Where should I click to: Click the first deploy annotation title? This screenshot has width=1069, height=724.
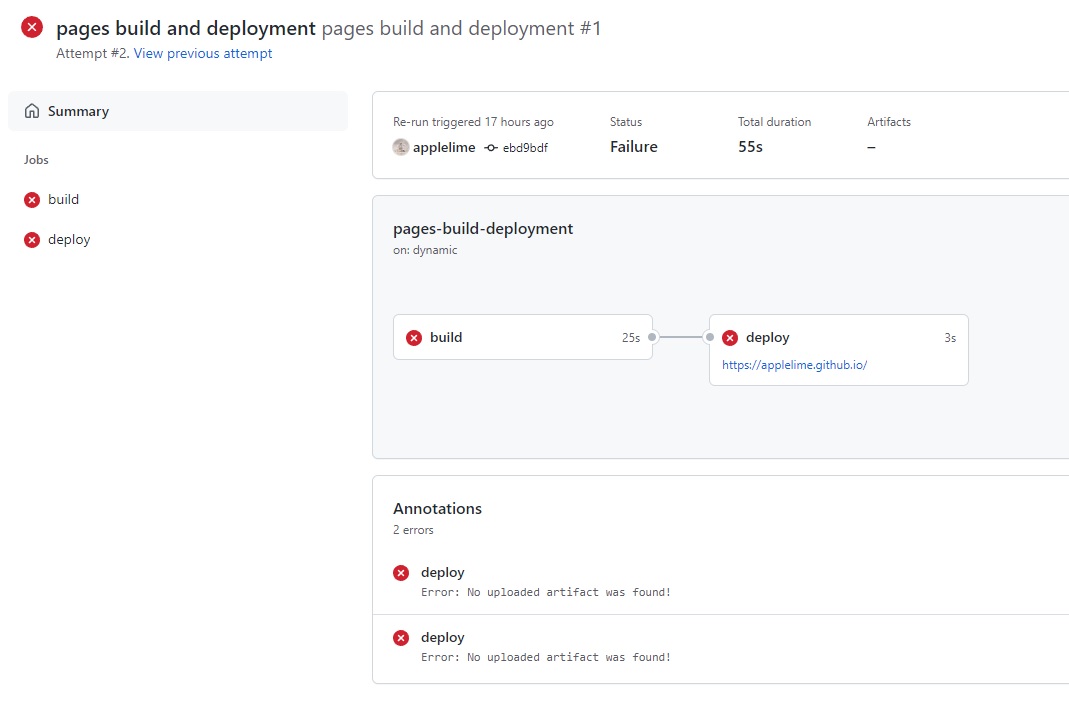(442, 573)
